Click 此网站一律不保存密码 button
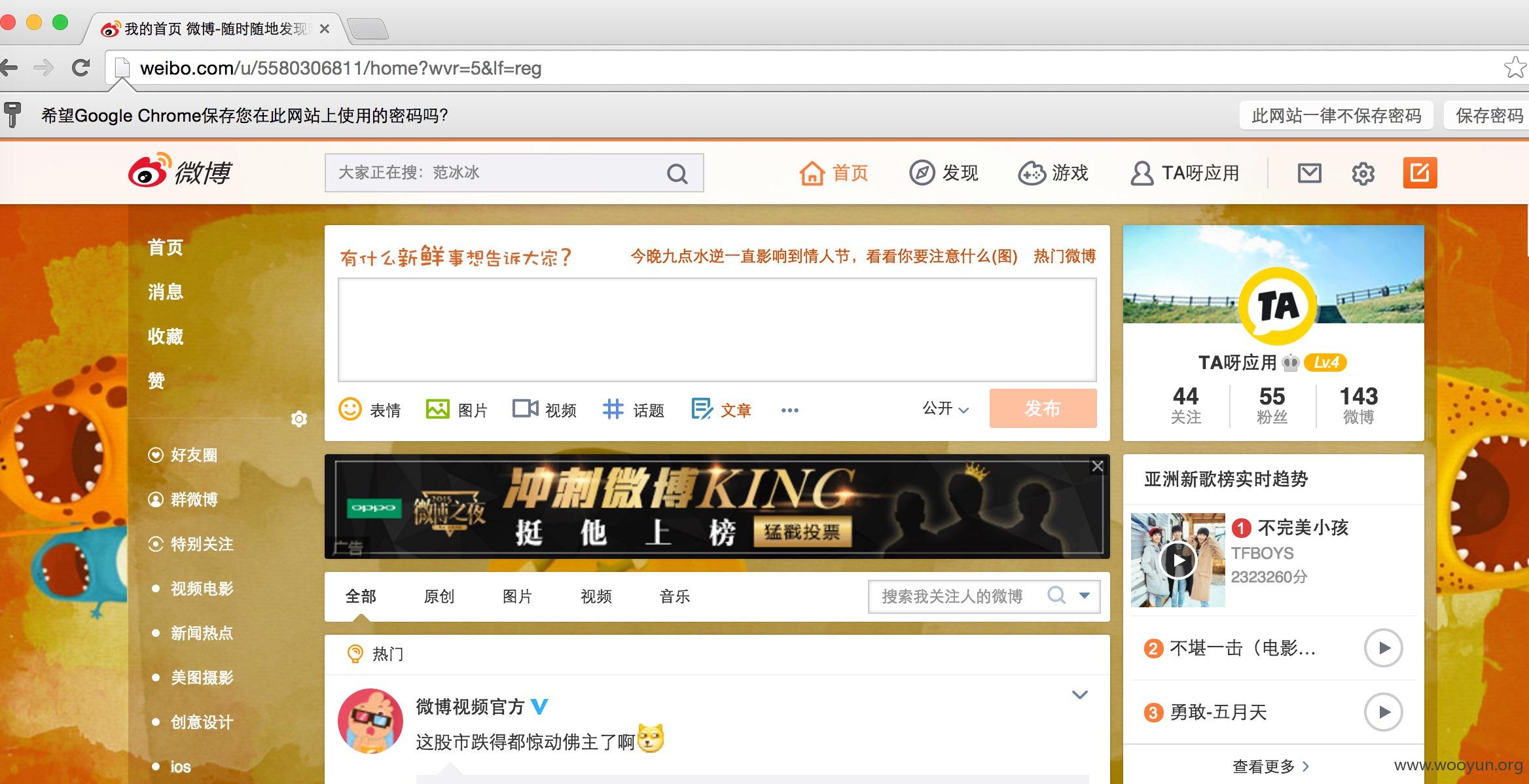Viewport: 1529px width, 784px height. (1337, 116)
